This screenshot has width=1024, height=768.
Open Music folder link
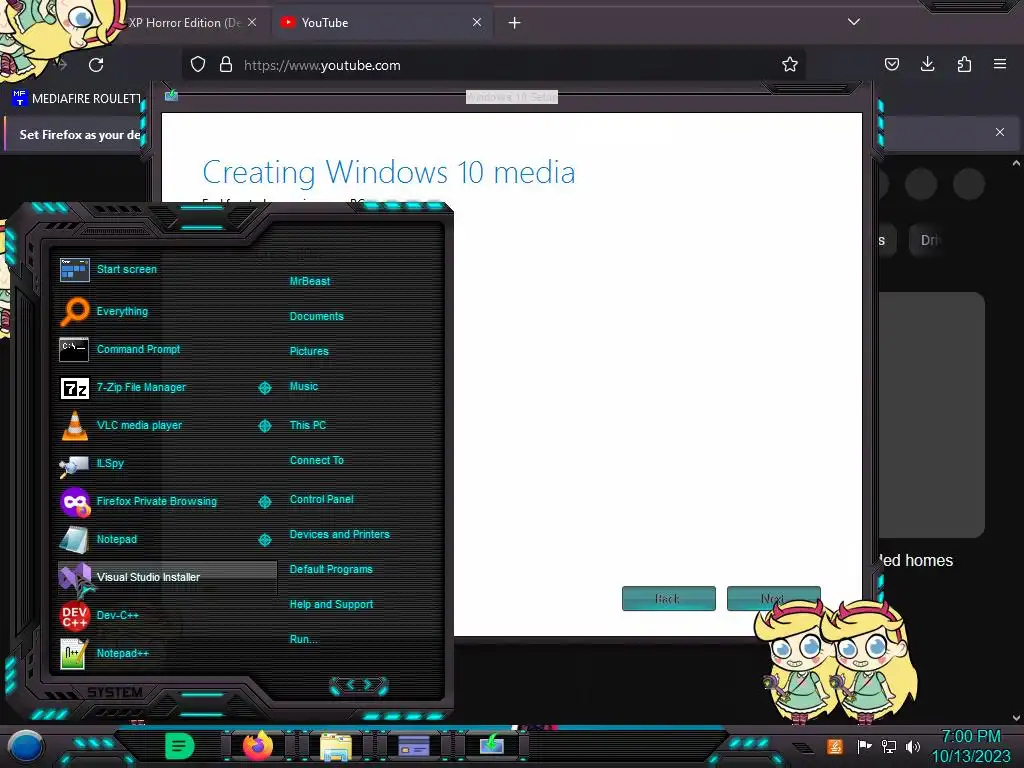coord(304,387)
